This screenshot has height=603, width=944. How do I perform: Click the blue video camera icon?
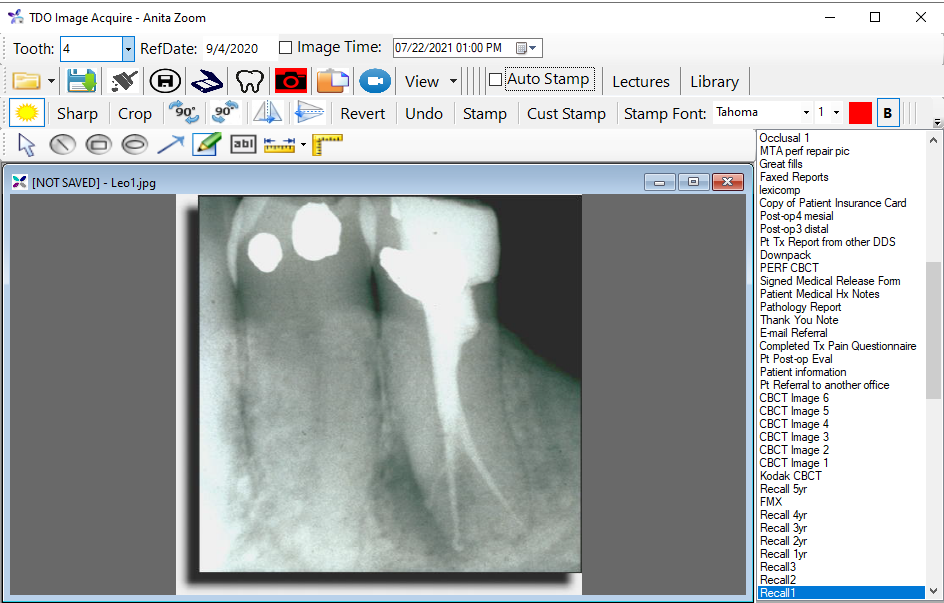375,81
